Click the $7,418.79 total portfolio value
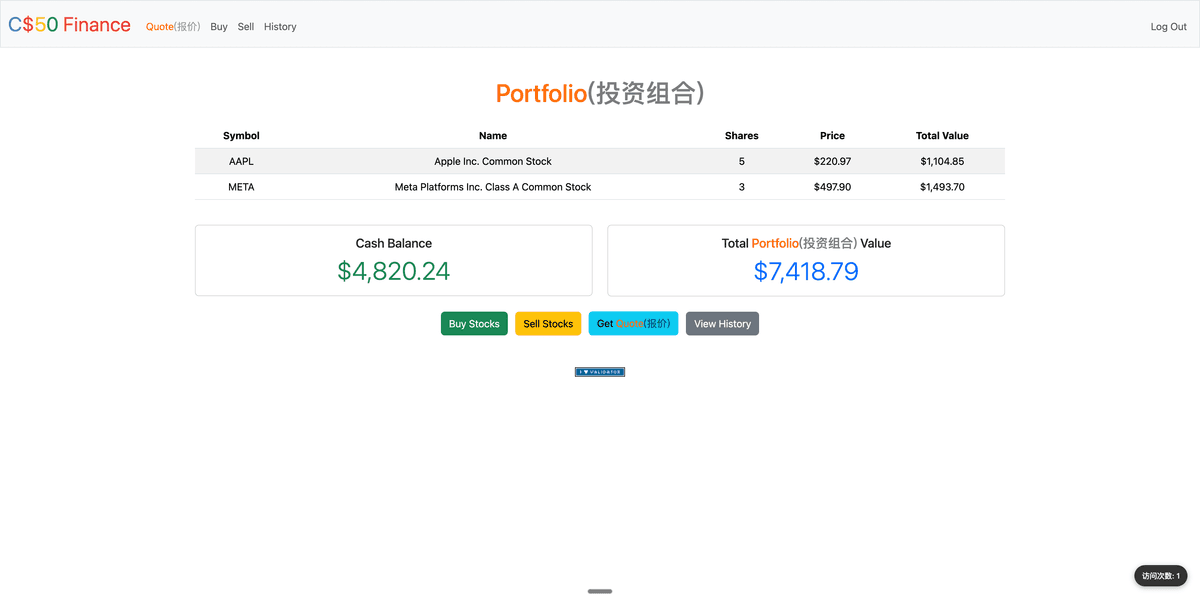Viewport: 1200px width, 599px height. pos(806,271)
